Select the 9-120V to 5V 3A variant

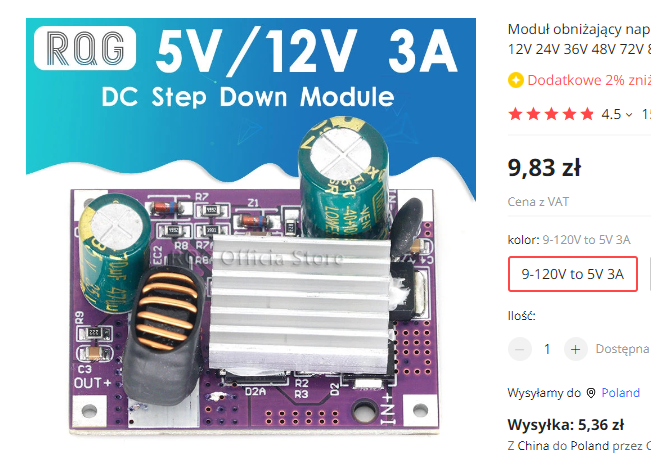(573, 274)
